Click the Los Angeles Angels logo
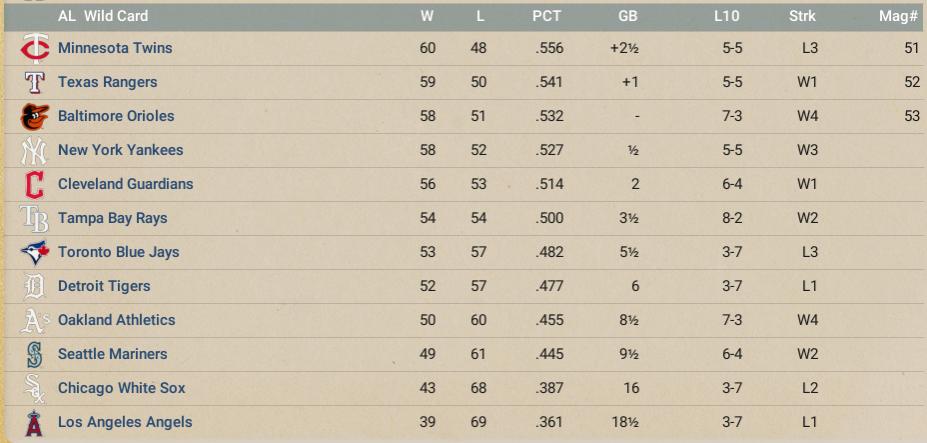Viewport: 927px width, 443px height. pyautogui.click(x=34, y=422)
